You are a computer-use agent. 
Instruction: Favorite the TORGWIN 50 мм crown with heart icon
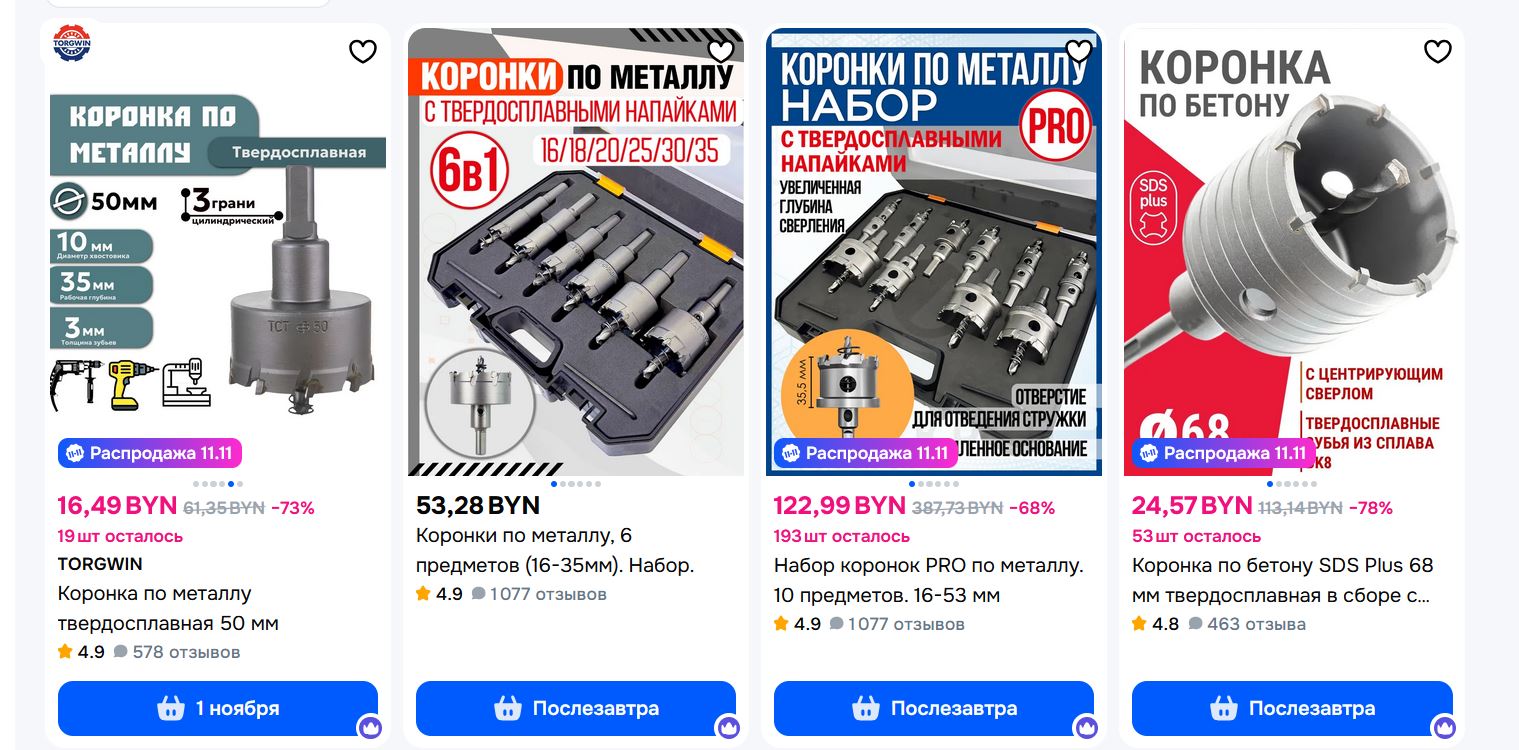[x=363, y=51]
